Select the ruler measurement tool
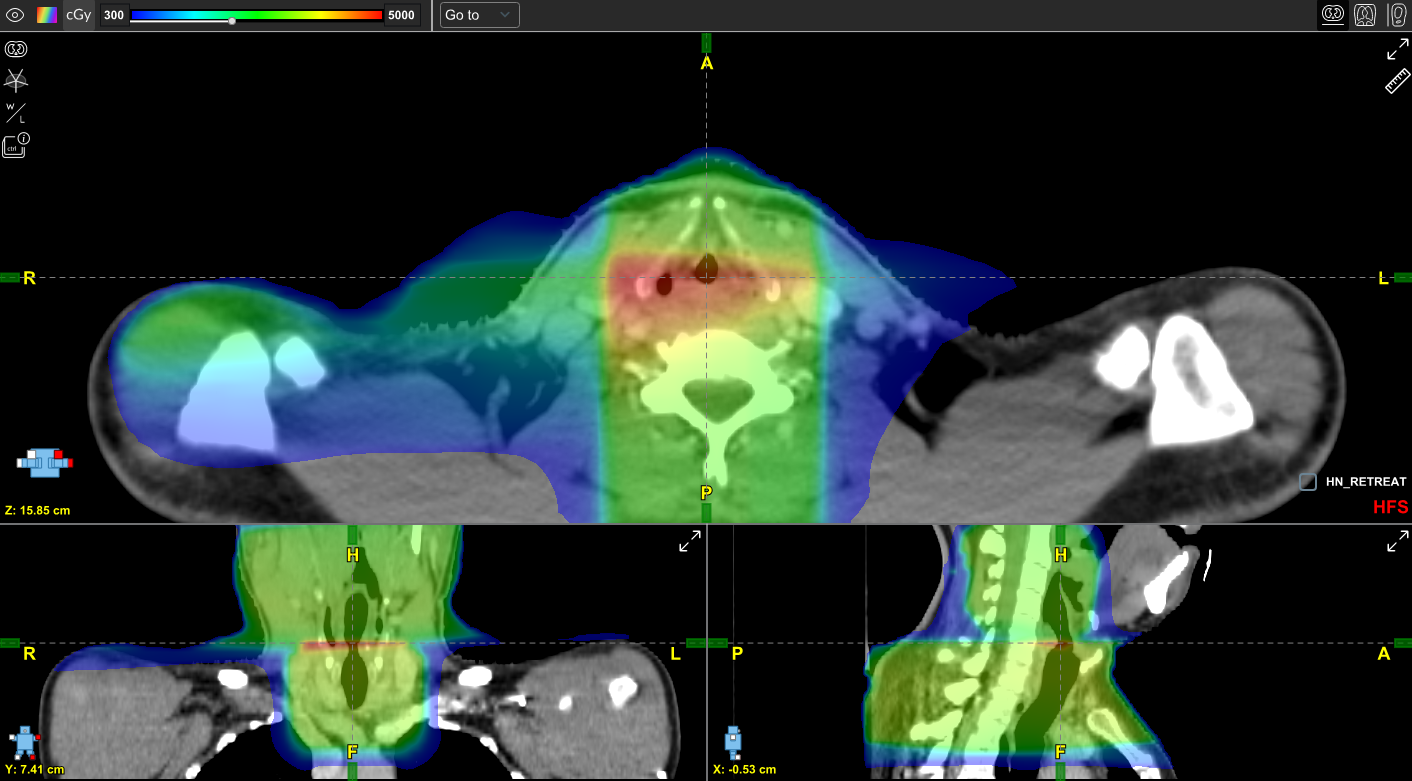 1397,82
